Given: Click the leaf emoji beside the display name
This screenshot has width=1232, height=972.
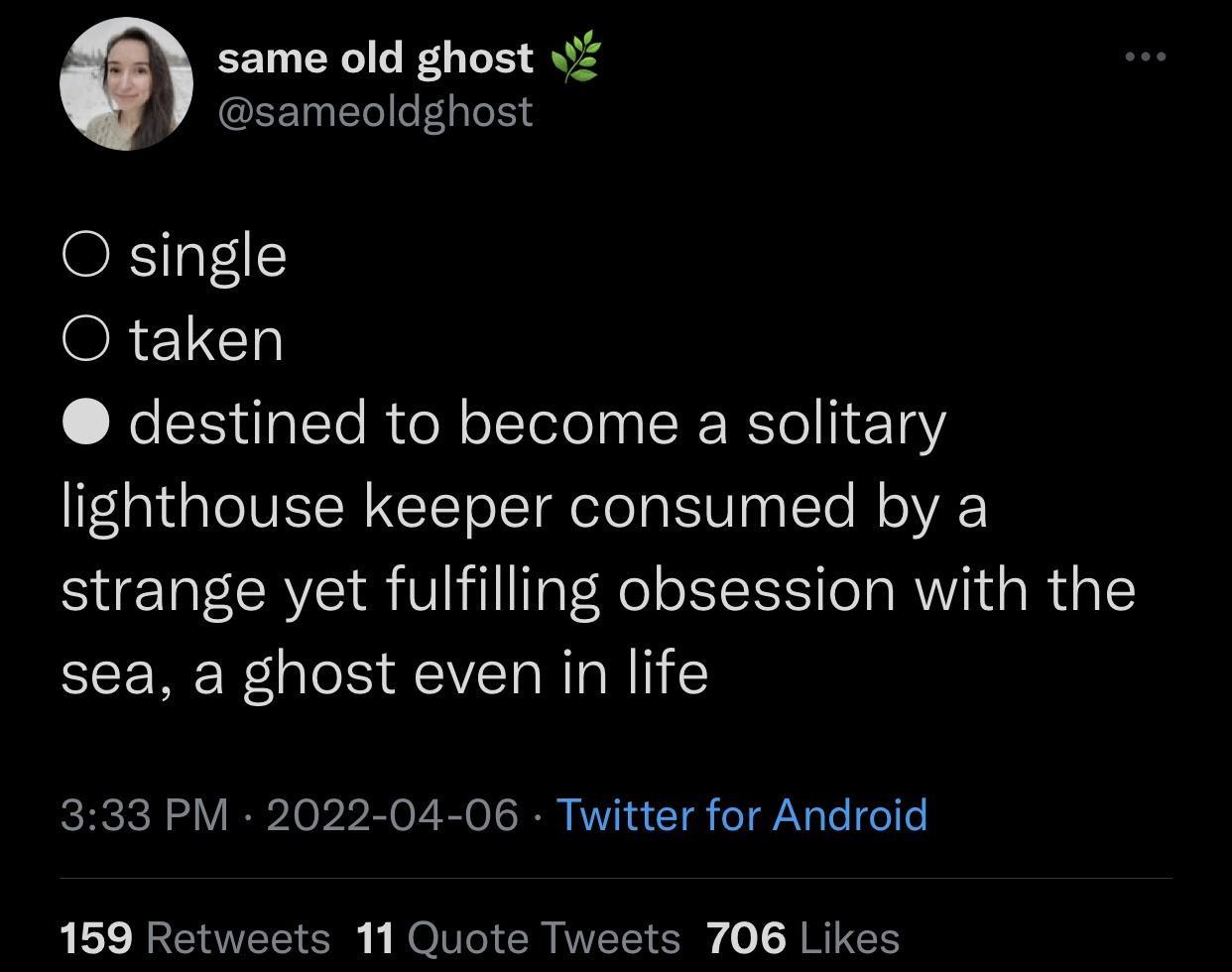Looking at the screenshot, I should click(x=575, y=60).
